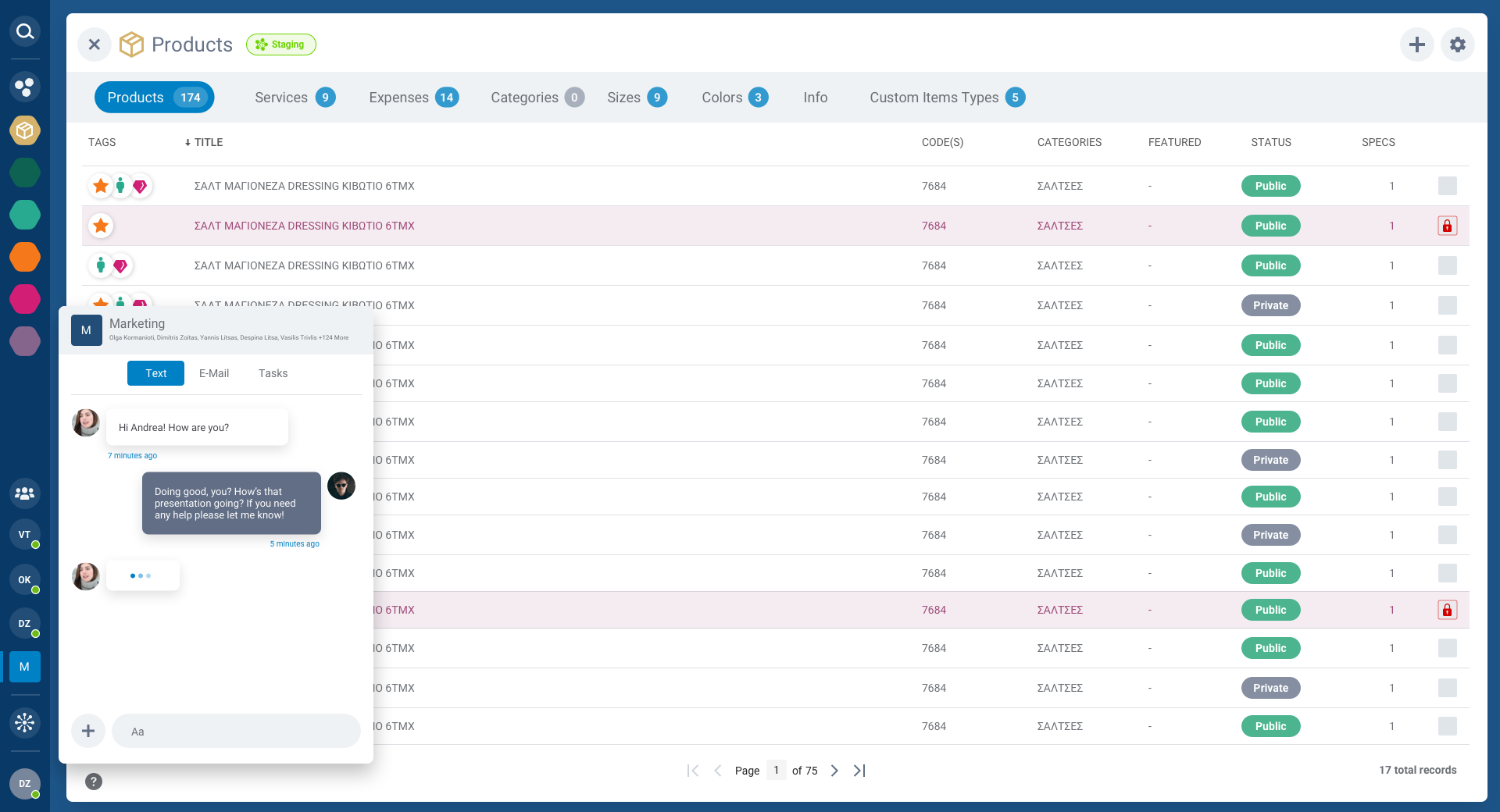
Task: Check the box on the last product row
Action: [x=1447, y=726]
